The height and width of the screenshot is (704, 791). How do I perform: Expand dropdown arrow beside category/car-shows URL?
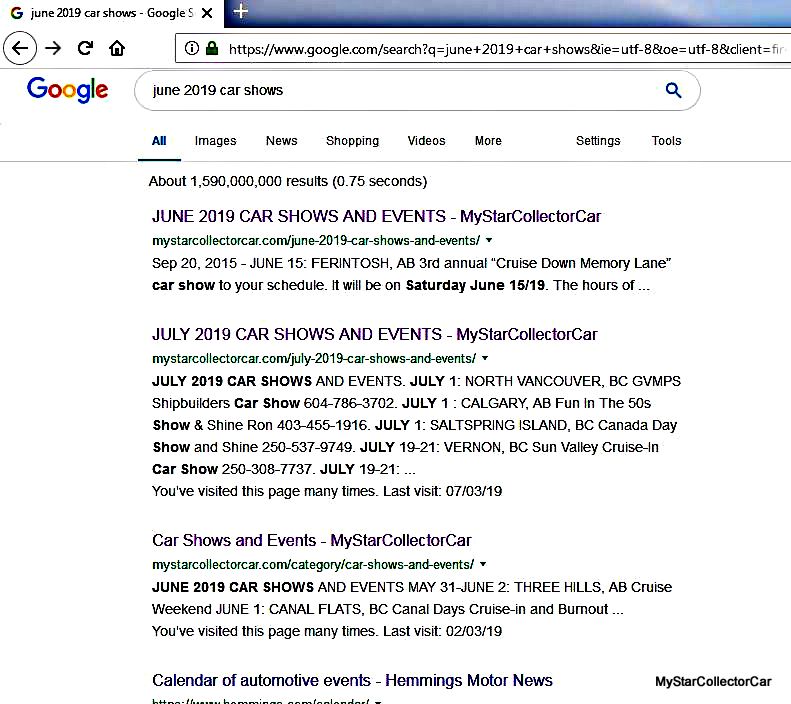483,564
